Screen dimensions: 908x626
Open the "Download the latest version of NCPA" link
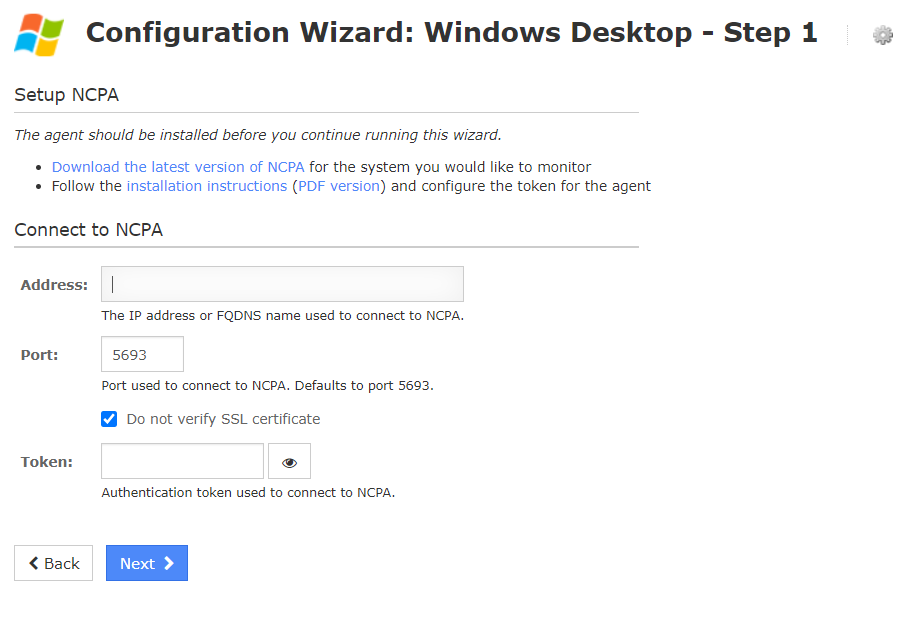[x=178, y=167]
